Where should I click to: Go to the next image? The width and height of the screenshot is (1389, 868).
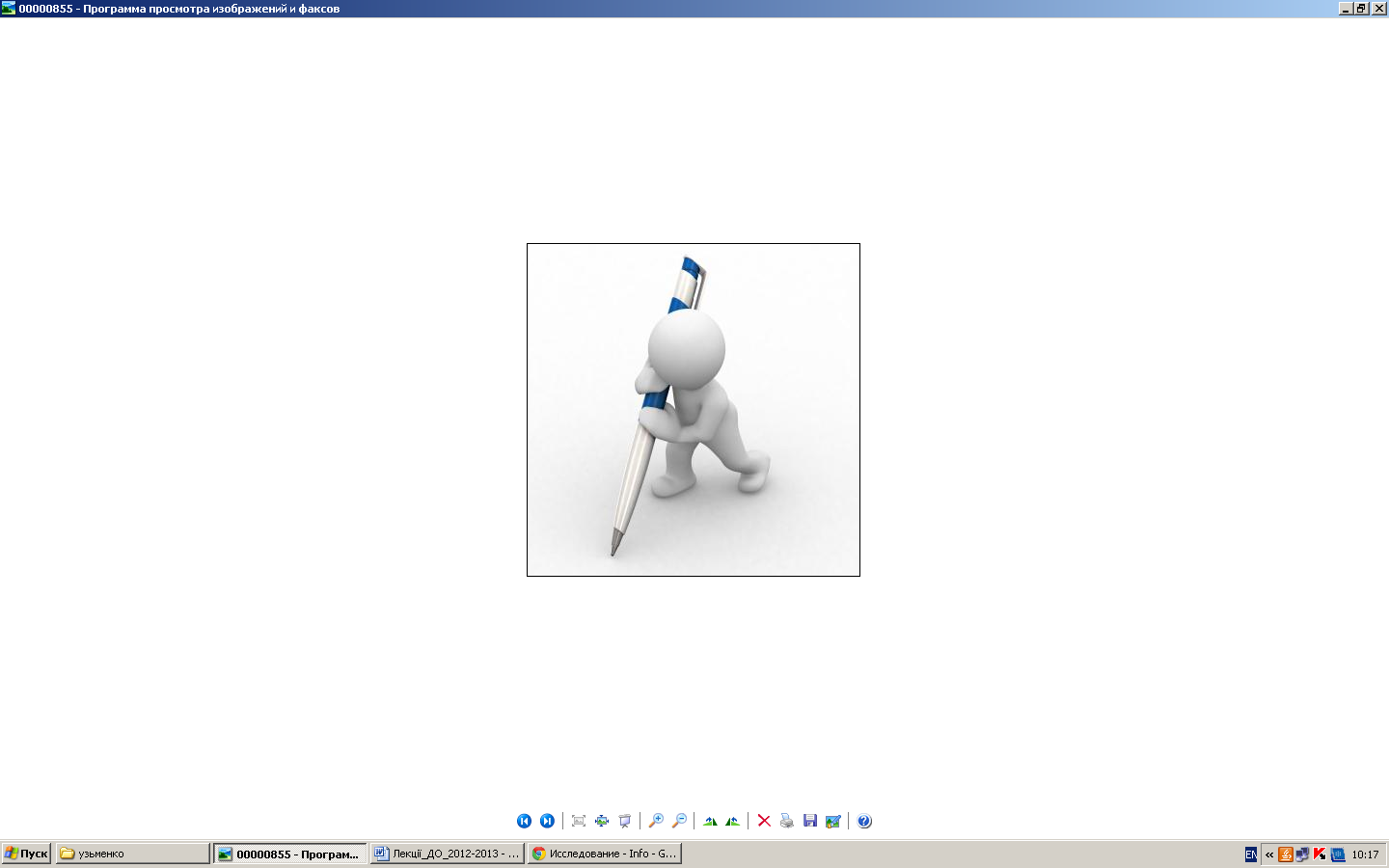pyautogui.click(x=547, y=821)
